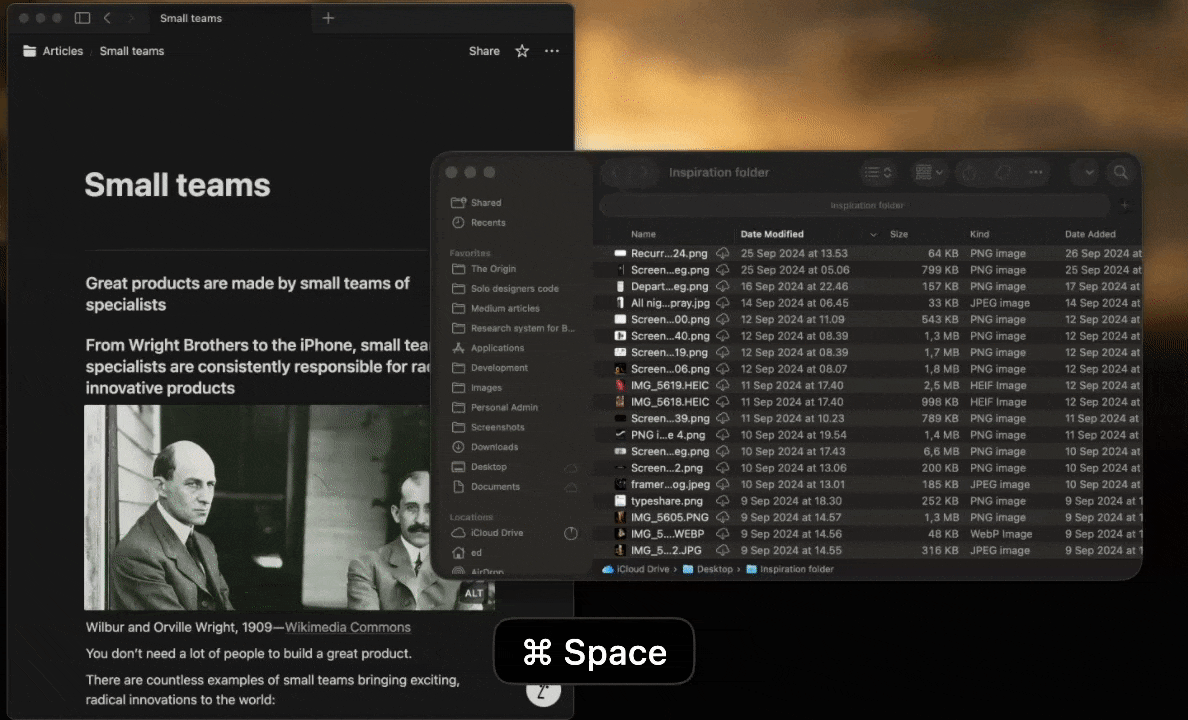
Task: Download IMG_5618.HEIC from iCloud via cloud icon
Action: 723,402
